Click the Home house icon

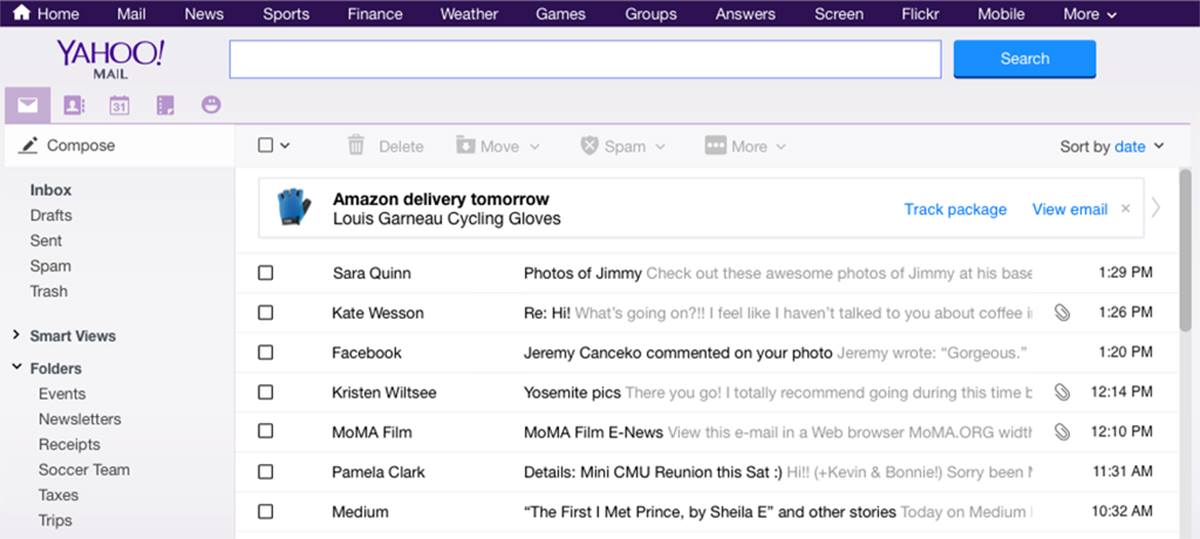click(x=21, y=13)
